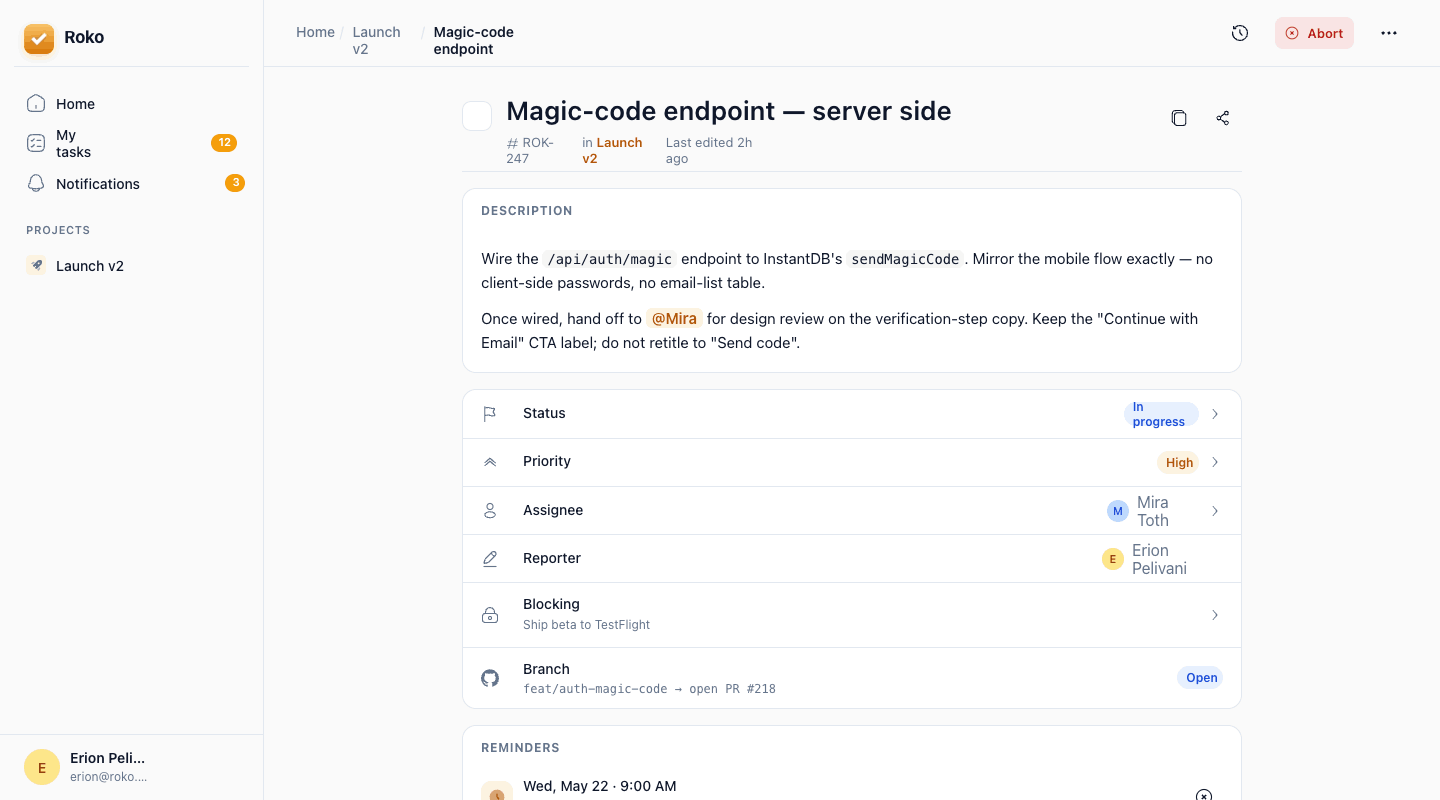Image resolution: width=1440 pixels, height=800 pixels.
Task: Click the Priority double-chevron icon
Action: pyautogui.click(x=490, y=462)
